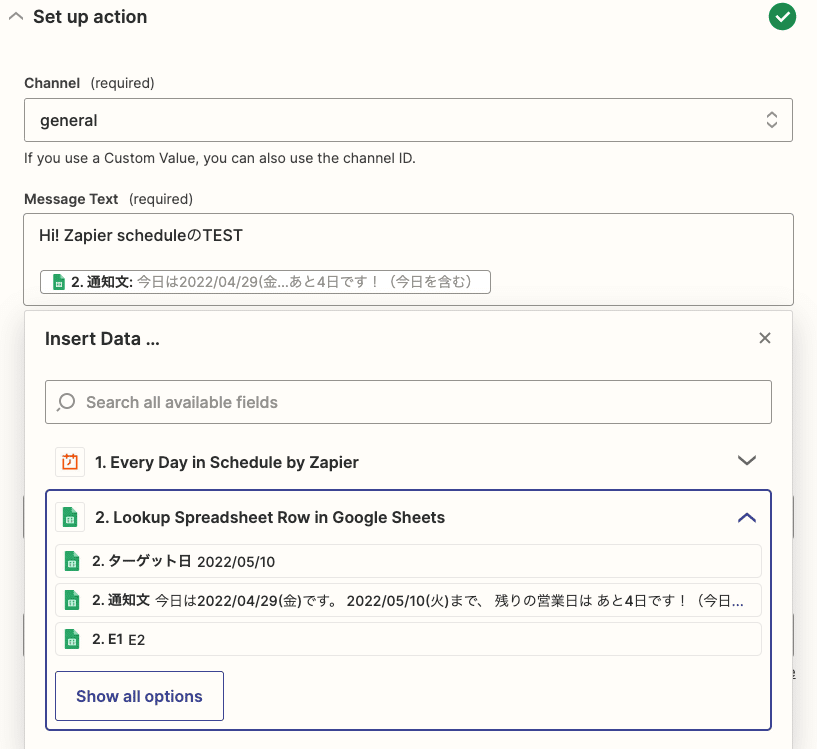Insert the 通知文 field option

[408, 600]
